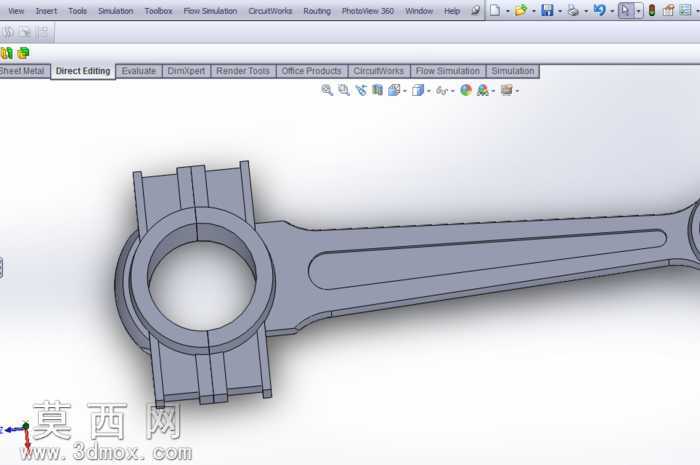Switch to the Render Tools tab
The width and height of the screenshot is (700, 465).
[x=243, y=71]
